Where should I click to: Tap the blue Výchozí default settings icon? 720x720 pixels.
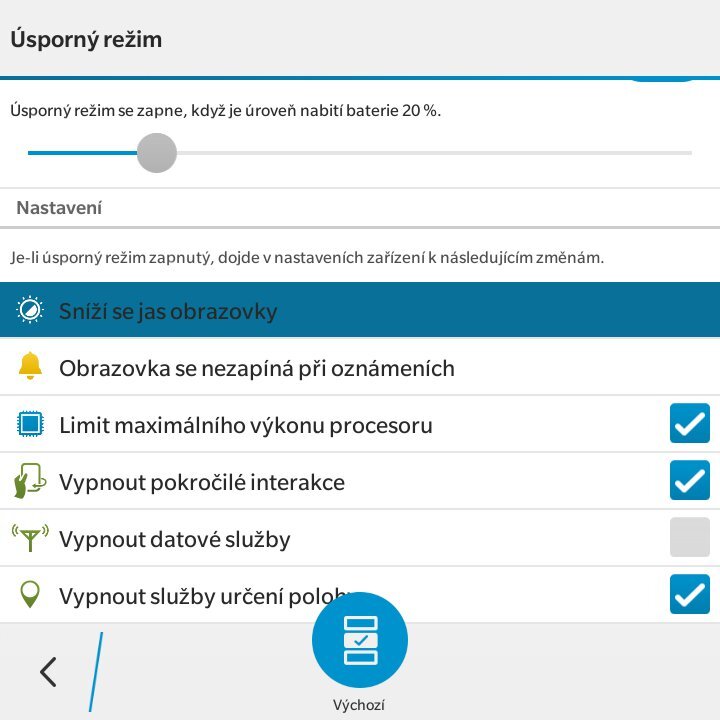pos(360,639)
